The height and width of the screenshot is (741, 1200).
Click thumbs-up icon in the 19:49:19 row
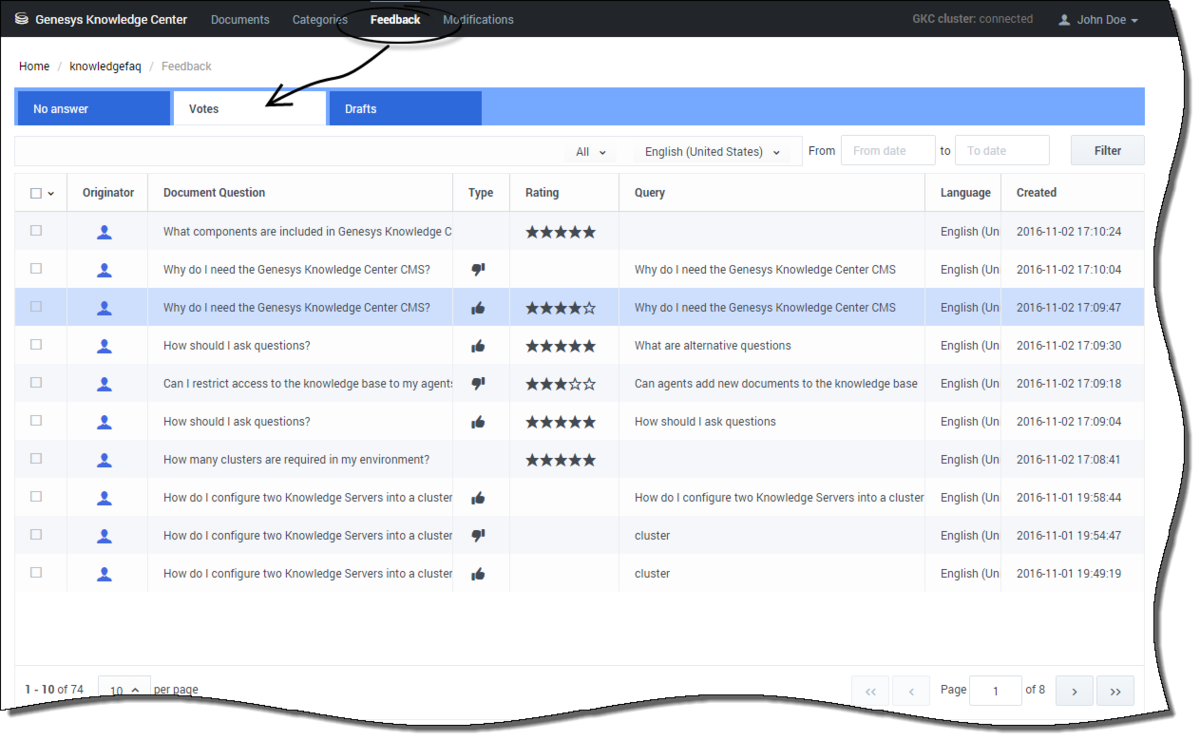click(478, 574)
